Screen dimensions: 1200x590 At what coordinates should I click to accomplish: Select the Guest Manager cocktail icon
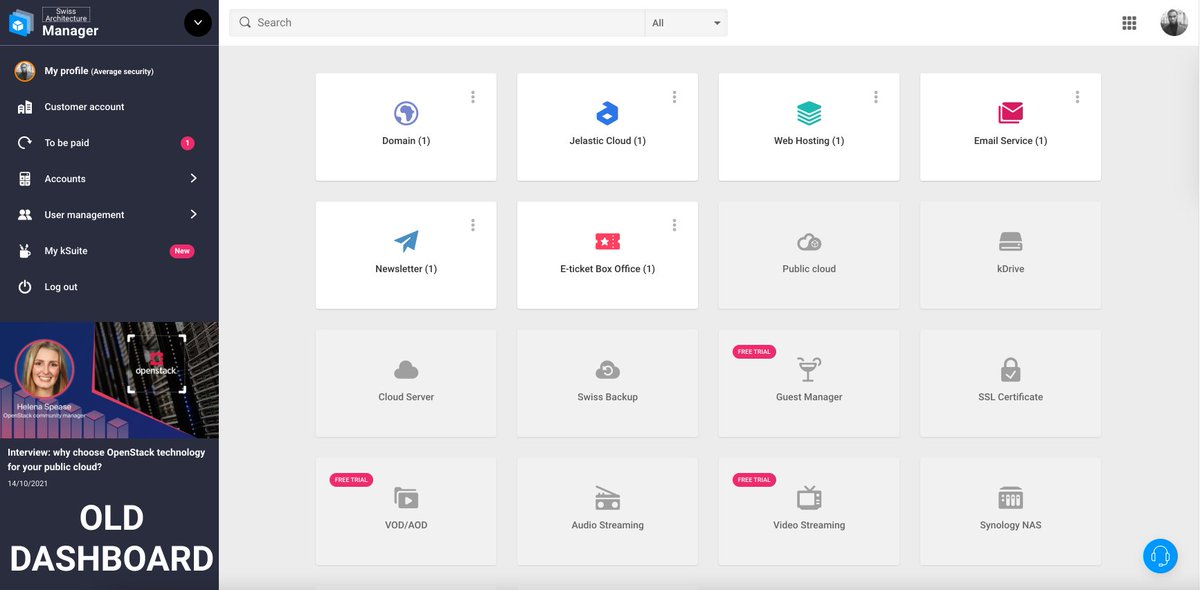pyautogui.click(x=809, y=369)
